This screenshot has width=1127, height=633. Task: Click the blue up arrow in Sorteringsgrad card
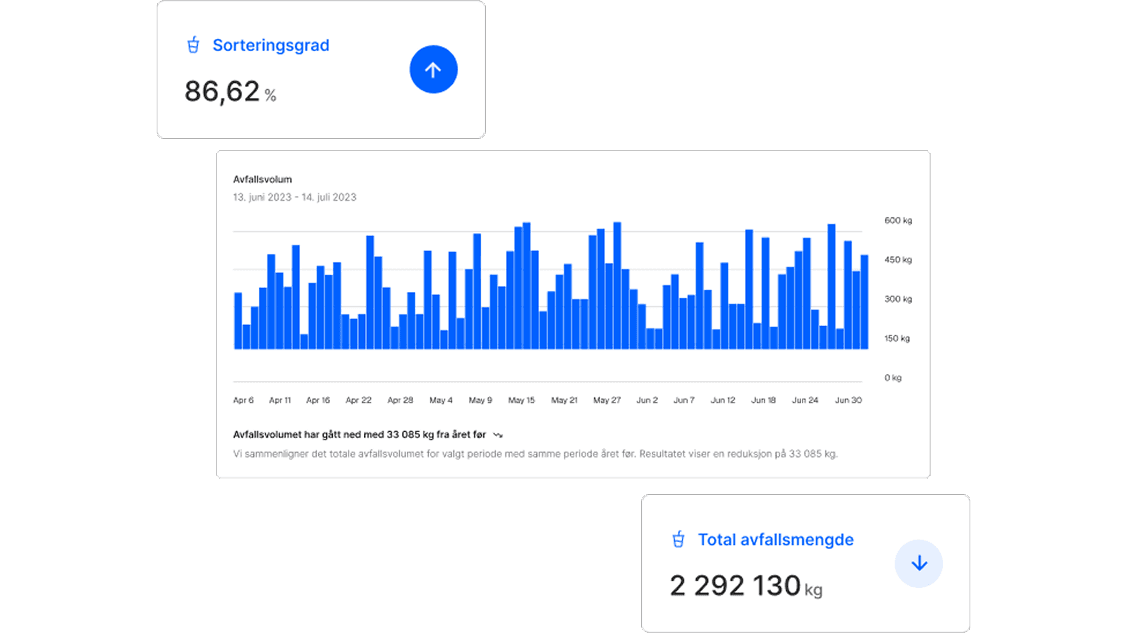(433, 70)
